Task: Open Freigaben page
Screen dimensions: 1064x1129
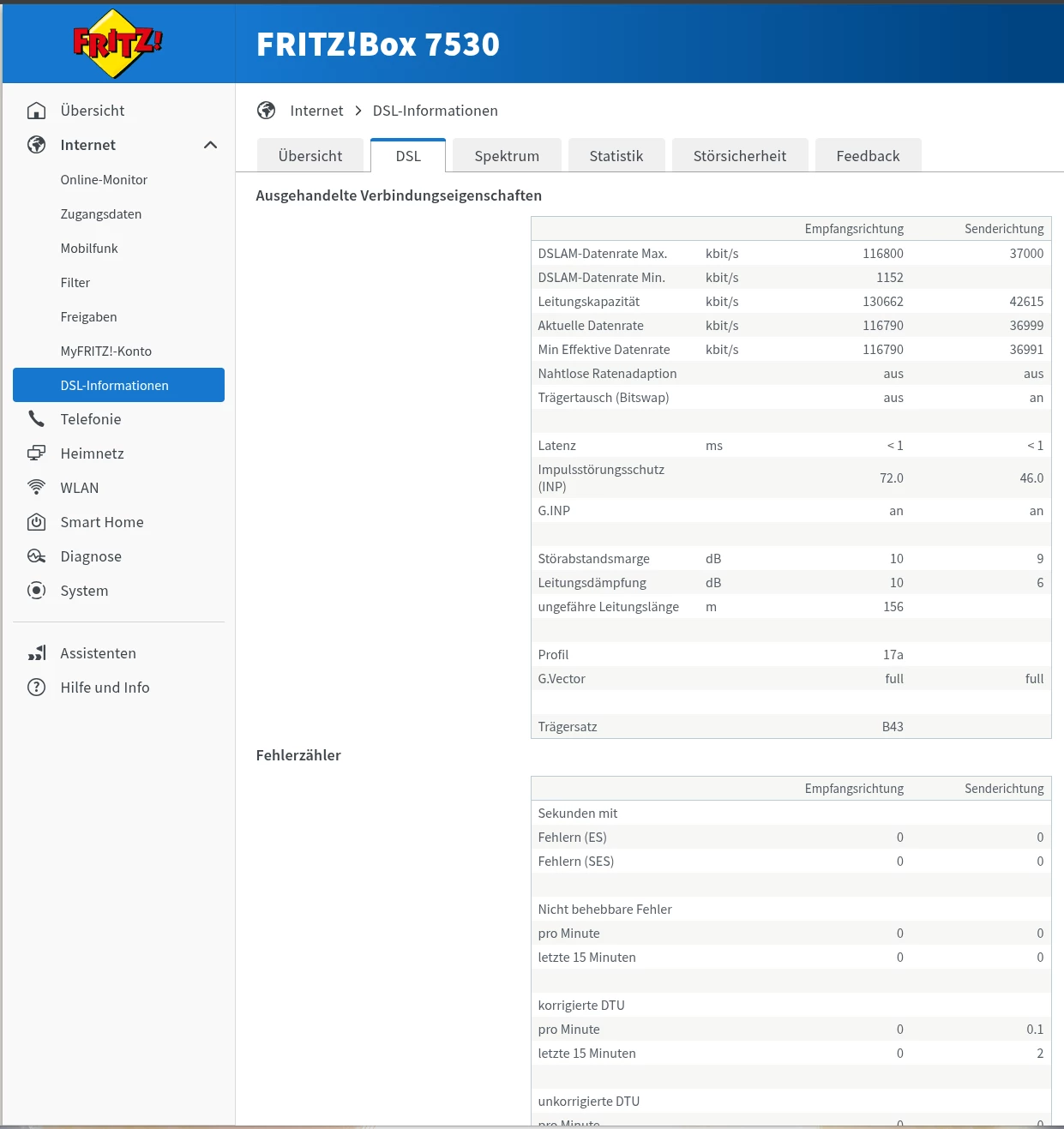Action: [x=88, y=317]
